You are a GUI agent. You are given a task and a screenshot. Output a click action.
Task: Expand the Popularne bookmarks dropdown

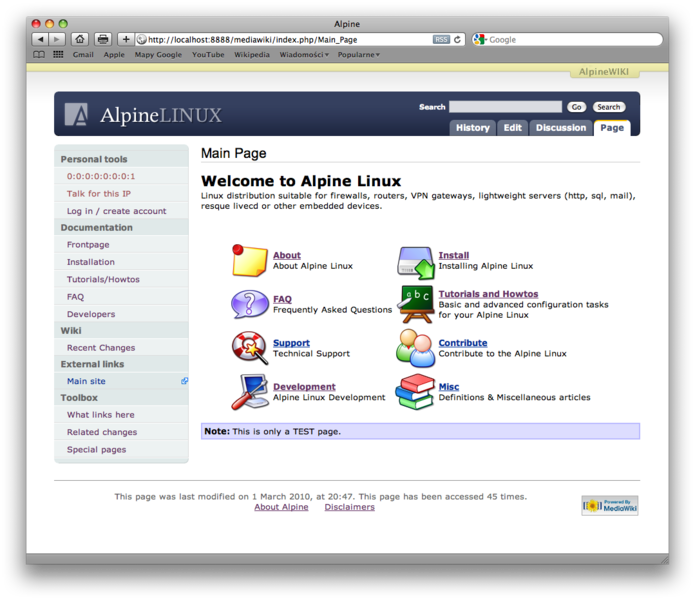tap(359, 55)
